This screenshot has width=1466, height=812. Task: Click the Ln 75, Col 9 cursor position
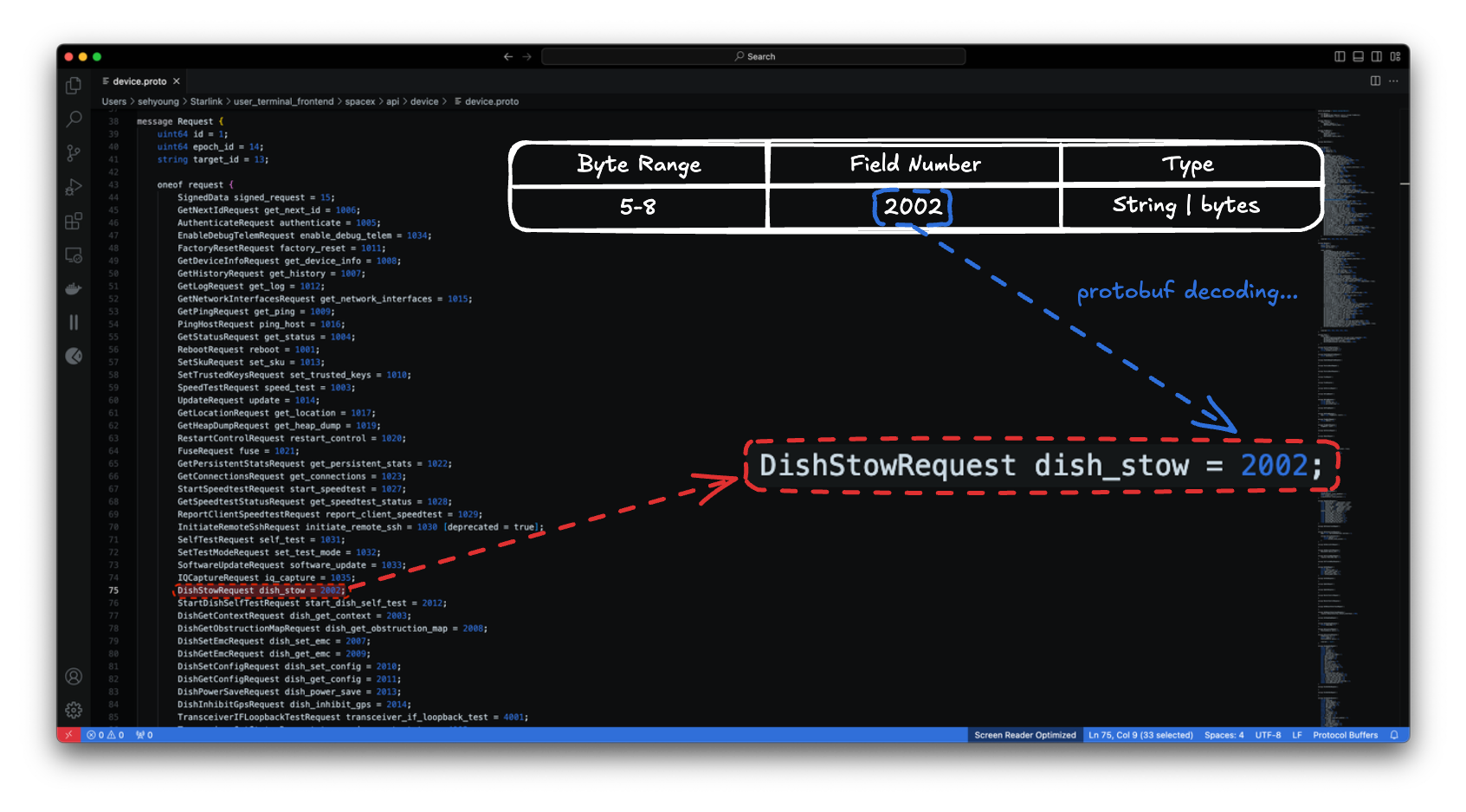[x=1140, y=735]
